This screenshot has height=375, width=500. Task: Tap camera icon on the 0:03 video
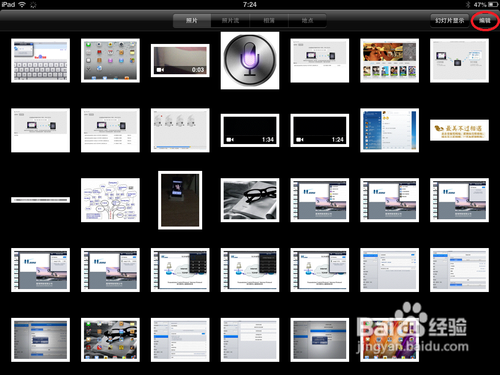coord(160,70)
